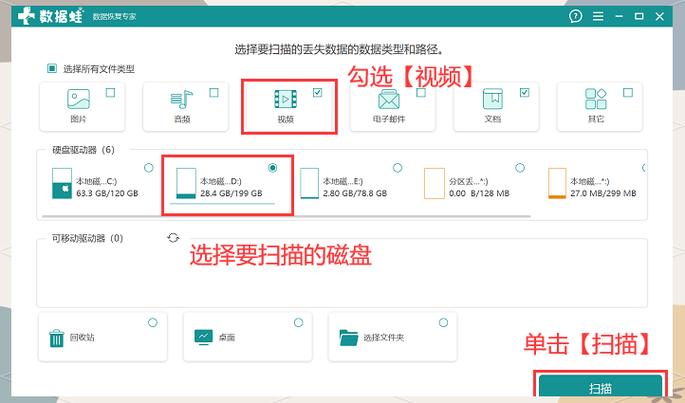685x403 pixels.
Task: Click the 63.3 GB/120 GB text
Action: coord(107,193)
